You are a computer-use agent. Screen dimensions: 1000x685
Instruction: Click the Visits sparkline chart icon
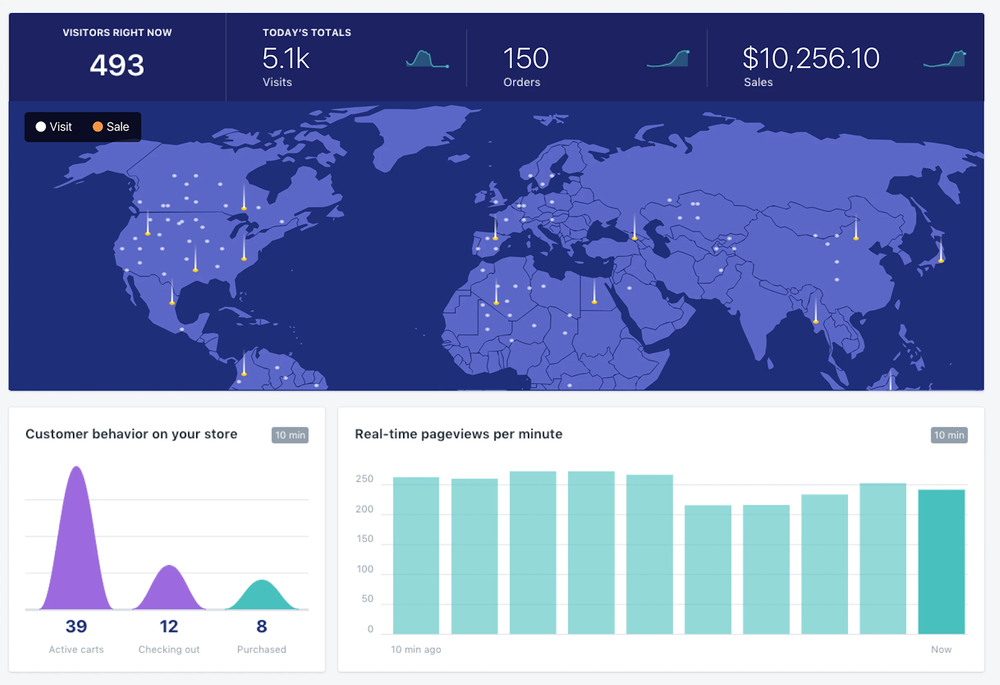tap(427, 60)
